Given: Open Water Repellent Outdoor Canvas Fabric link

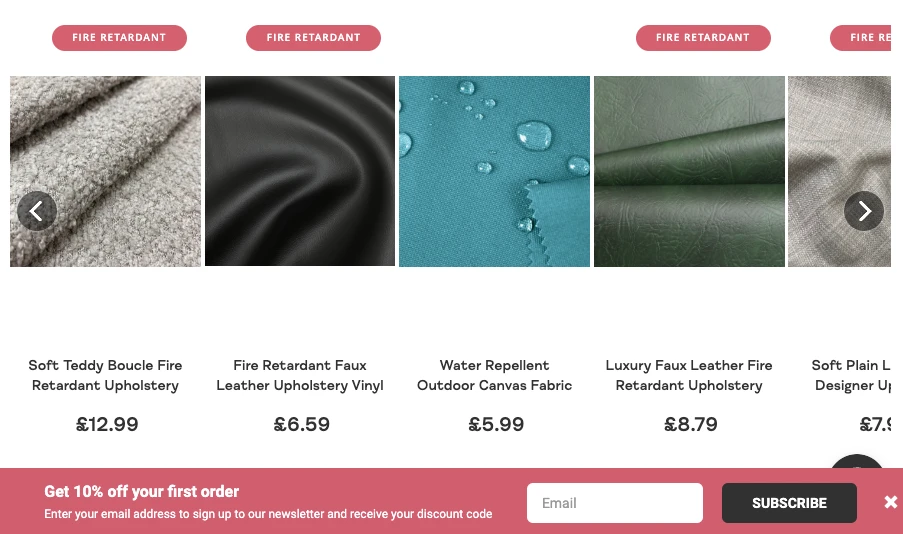Looking at the screenshot, I should (494, 375).
